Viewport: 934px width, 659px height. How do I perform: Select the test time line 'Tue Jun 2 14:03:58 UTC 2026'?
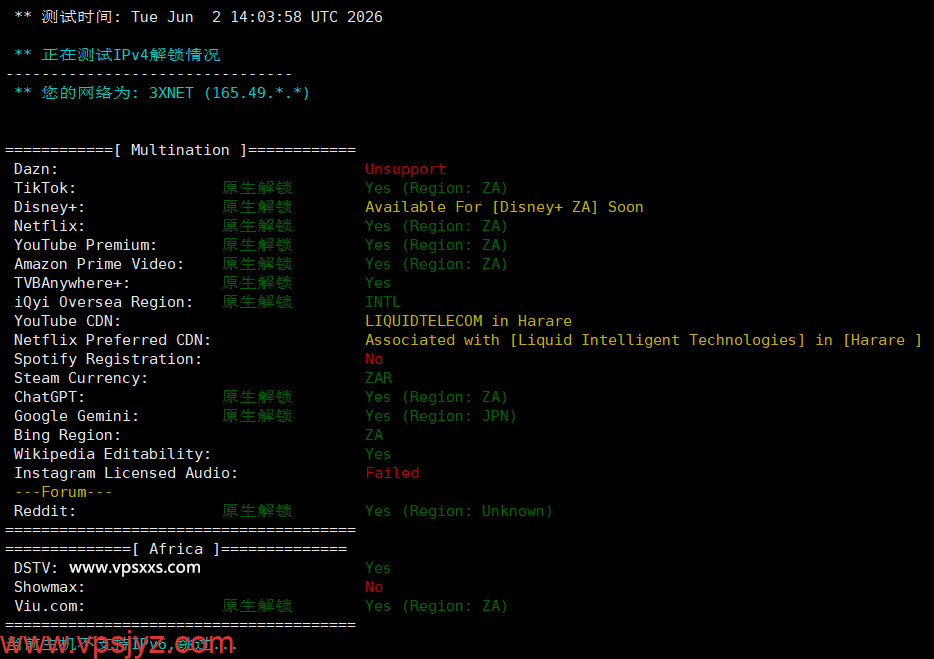(257, 17)
